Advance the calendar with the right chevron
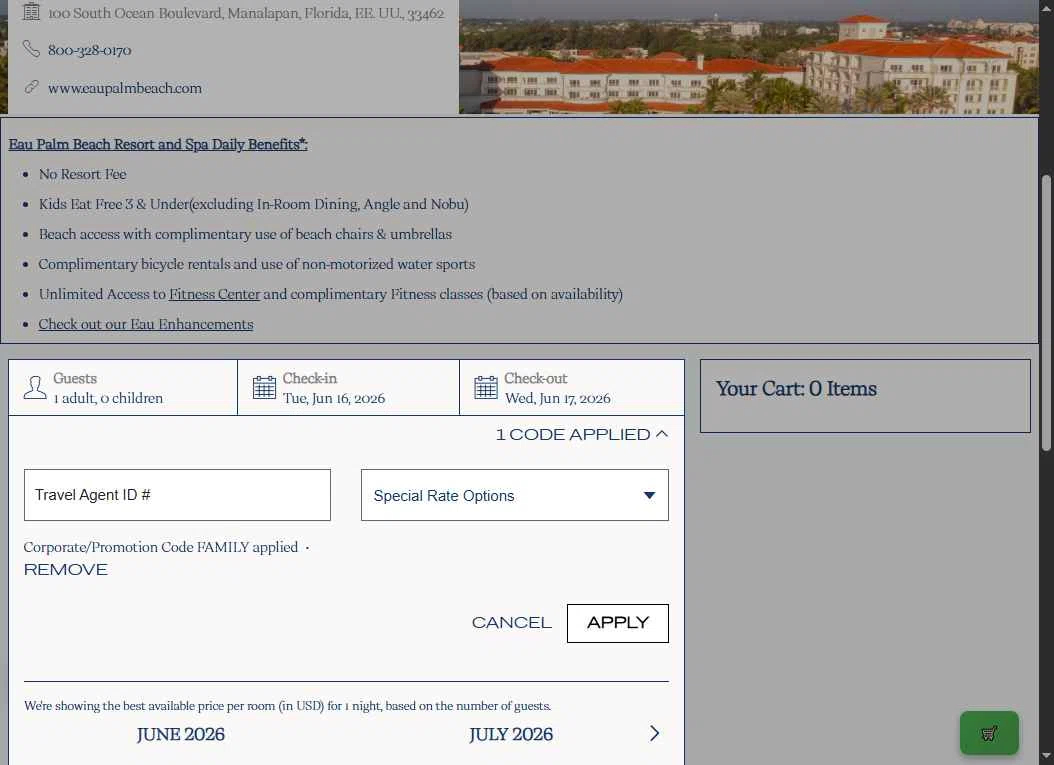Viewport: 1054px width, 765px height. coord(655,733)
